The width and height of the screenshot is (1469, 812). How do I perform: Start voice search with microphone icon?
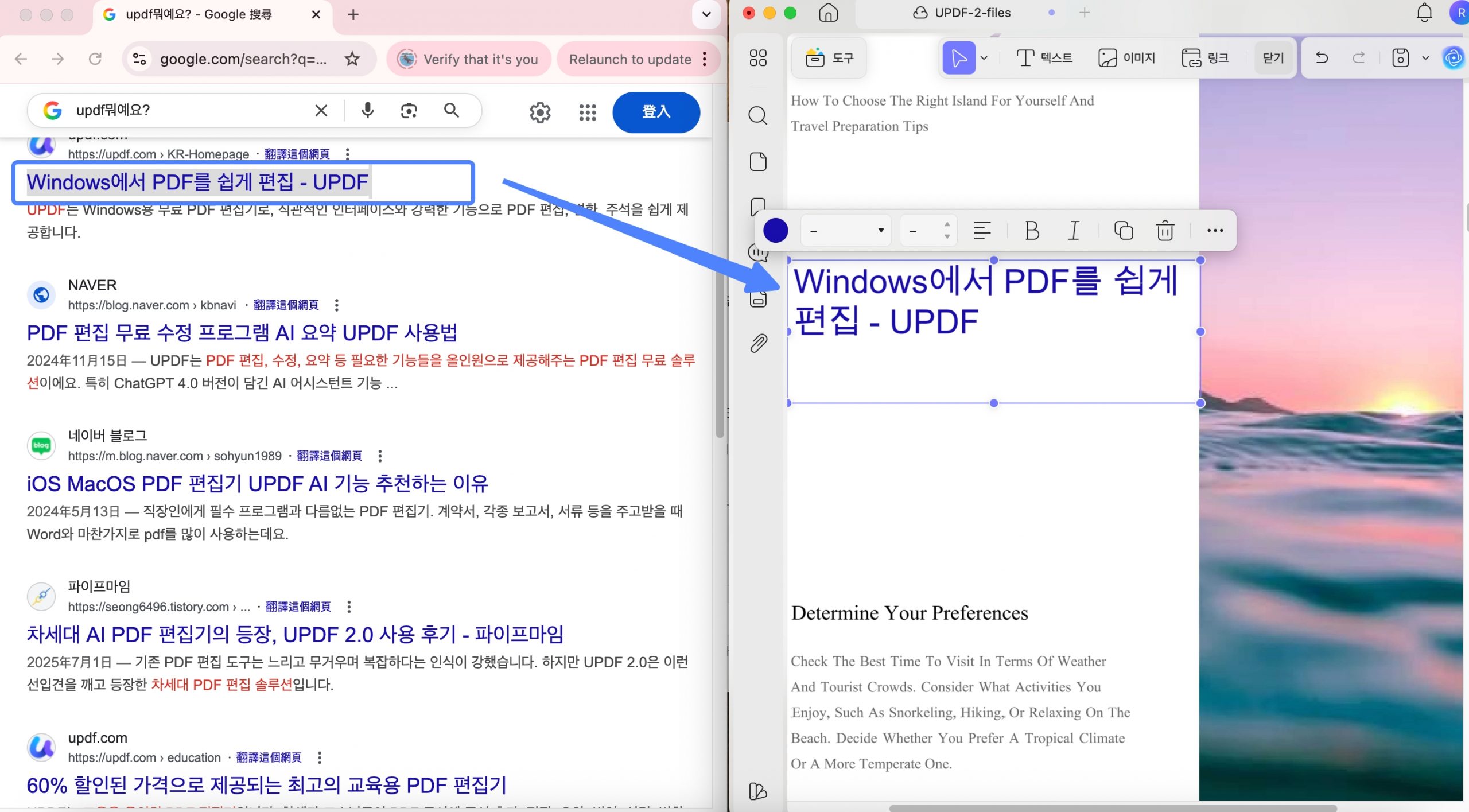click(368, 110)
